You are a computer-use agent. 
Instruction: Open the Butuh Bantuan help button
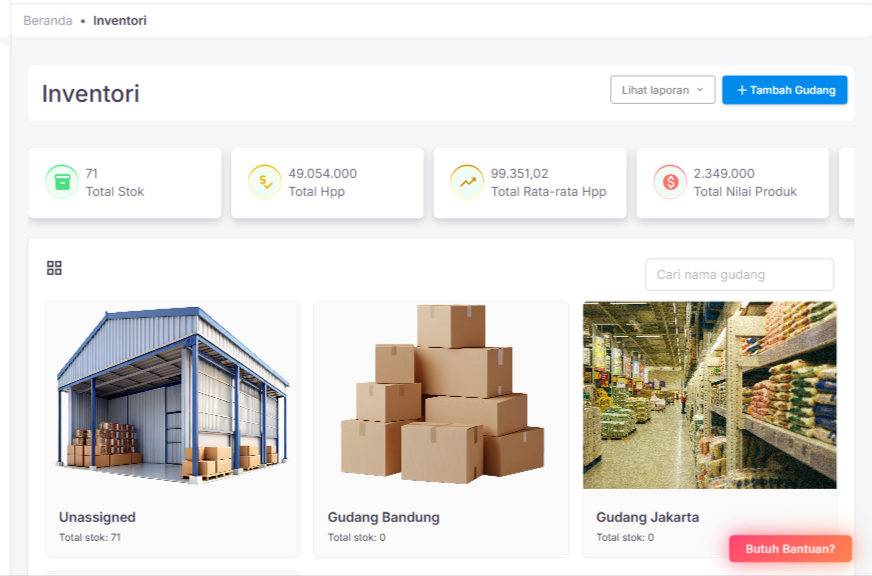click(789, 548)
